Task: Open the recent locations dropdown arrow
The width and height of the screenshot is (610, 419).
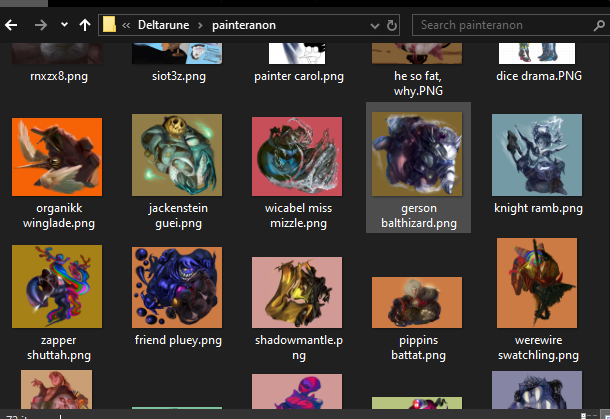Action: click(x=64, y=25)
